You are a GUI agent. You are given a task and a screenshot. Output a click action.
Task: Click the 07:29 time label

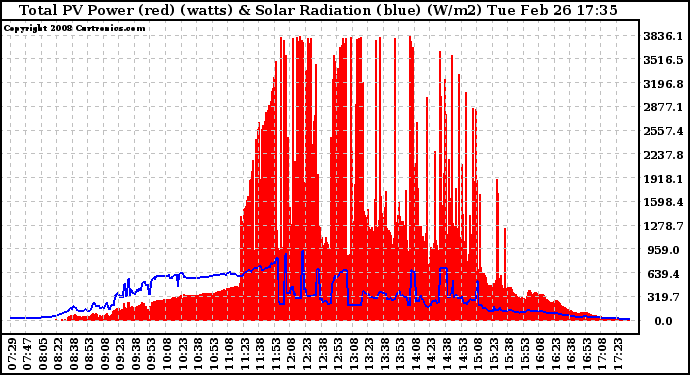pos(12,354)
